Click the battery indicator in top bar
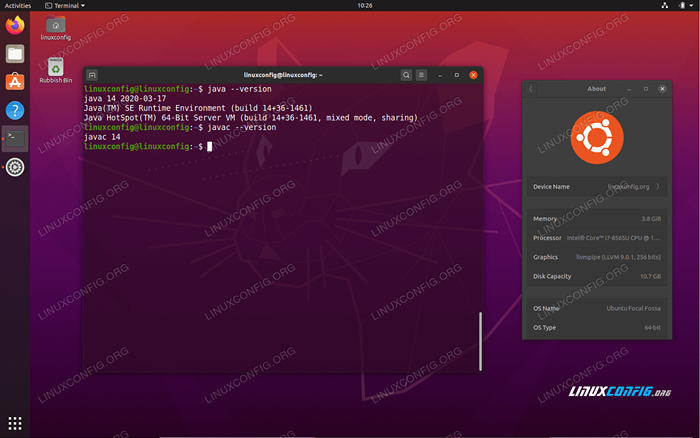 [682, 5]
